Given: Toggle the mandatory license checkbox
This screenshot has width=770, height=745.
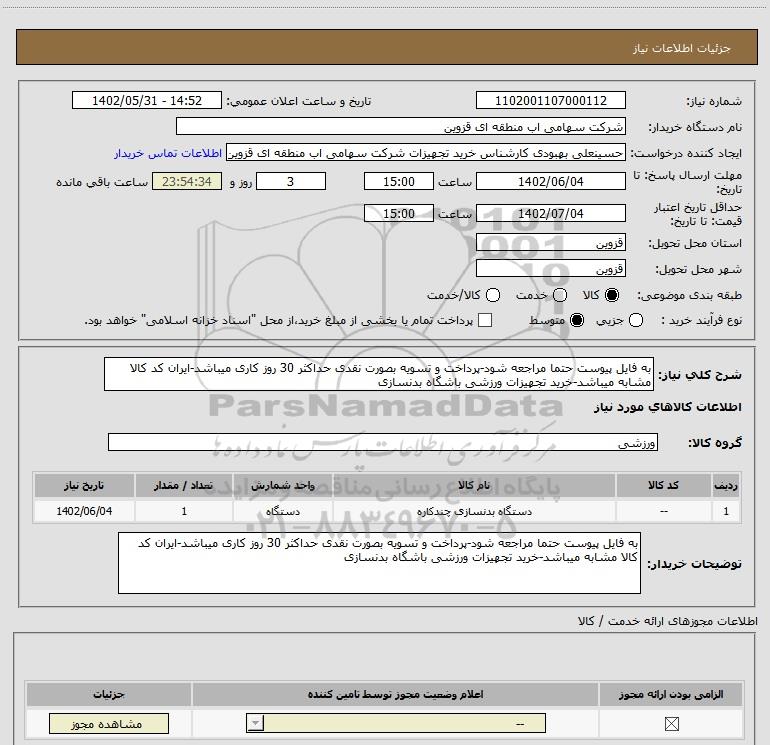Looking at the screenshot, I should 671,723.
